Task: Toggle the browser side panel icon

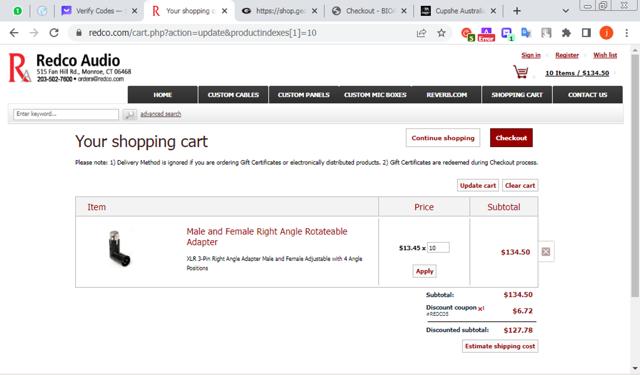Action: point(586,33)
